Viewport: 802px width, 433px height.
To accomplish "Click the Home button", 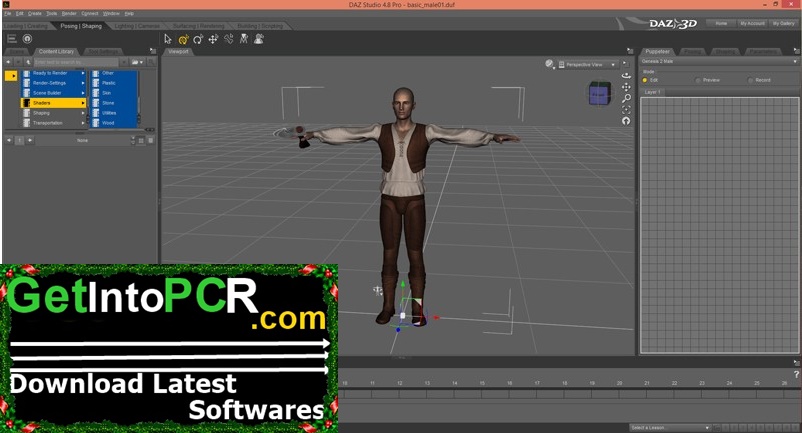I will tap(721, 24).
